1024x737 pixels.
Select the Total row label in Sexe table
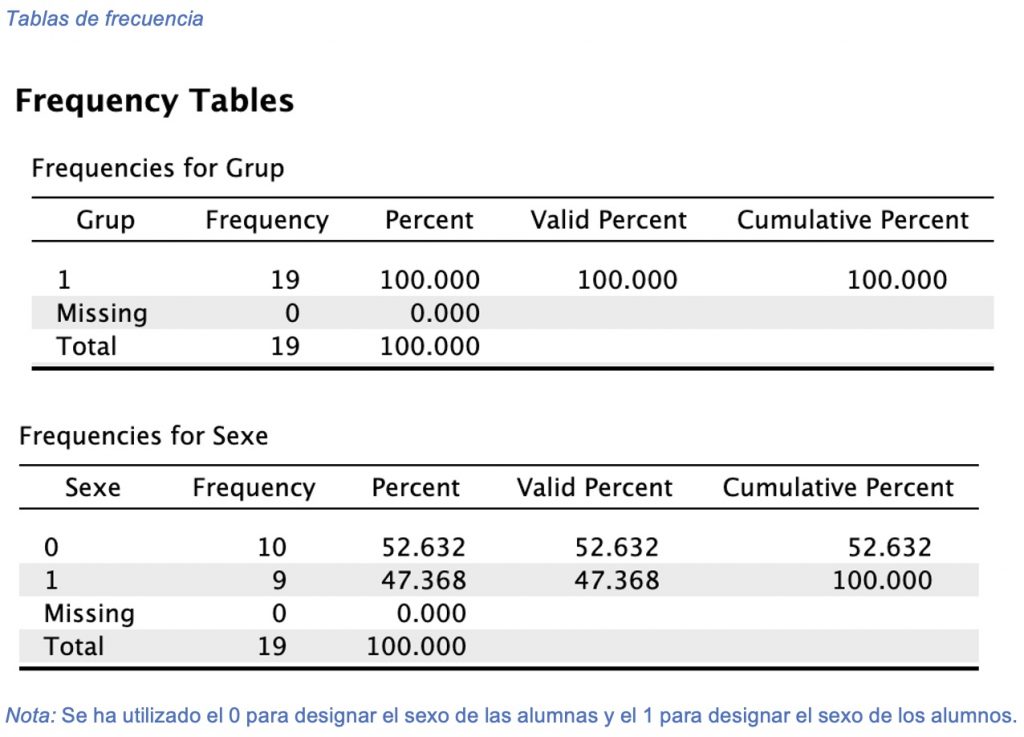click(x=73, y=646)
